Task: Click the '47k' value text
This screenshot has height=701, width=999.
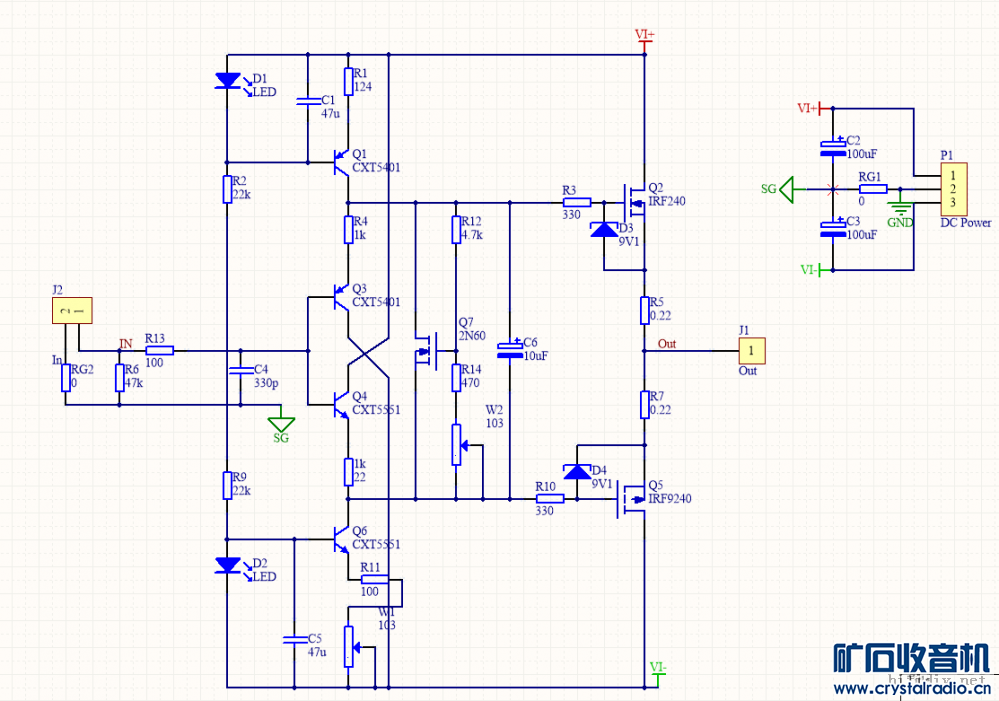Action: click(x=133, y=383)
